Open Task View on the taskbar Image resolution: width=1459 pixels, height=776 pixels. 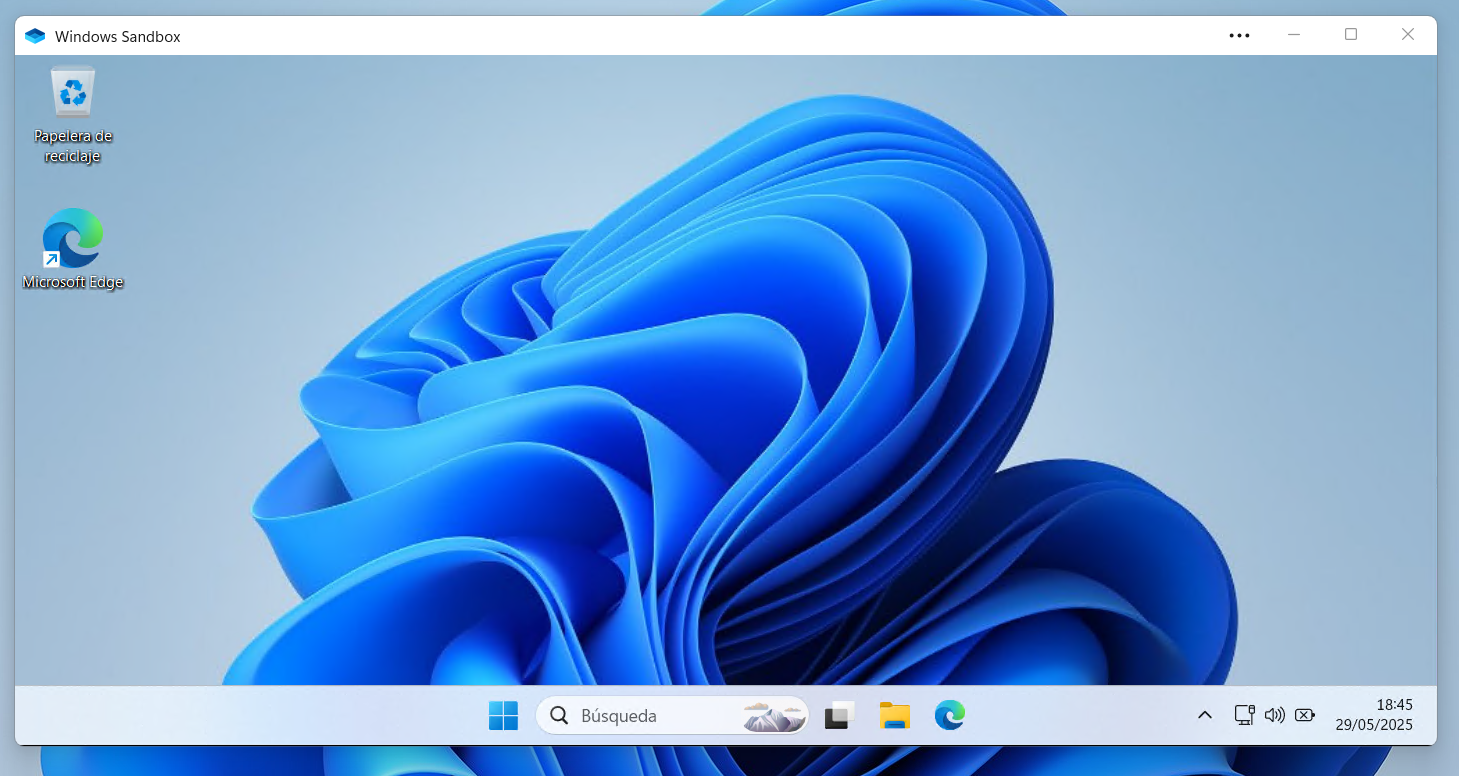pos(839,715)
